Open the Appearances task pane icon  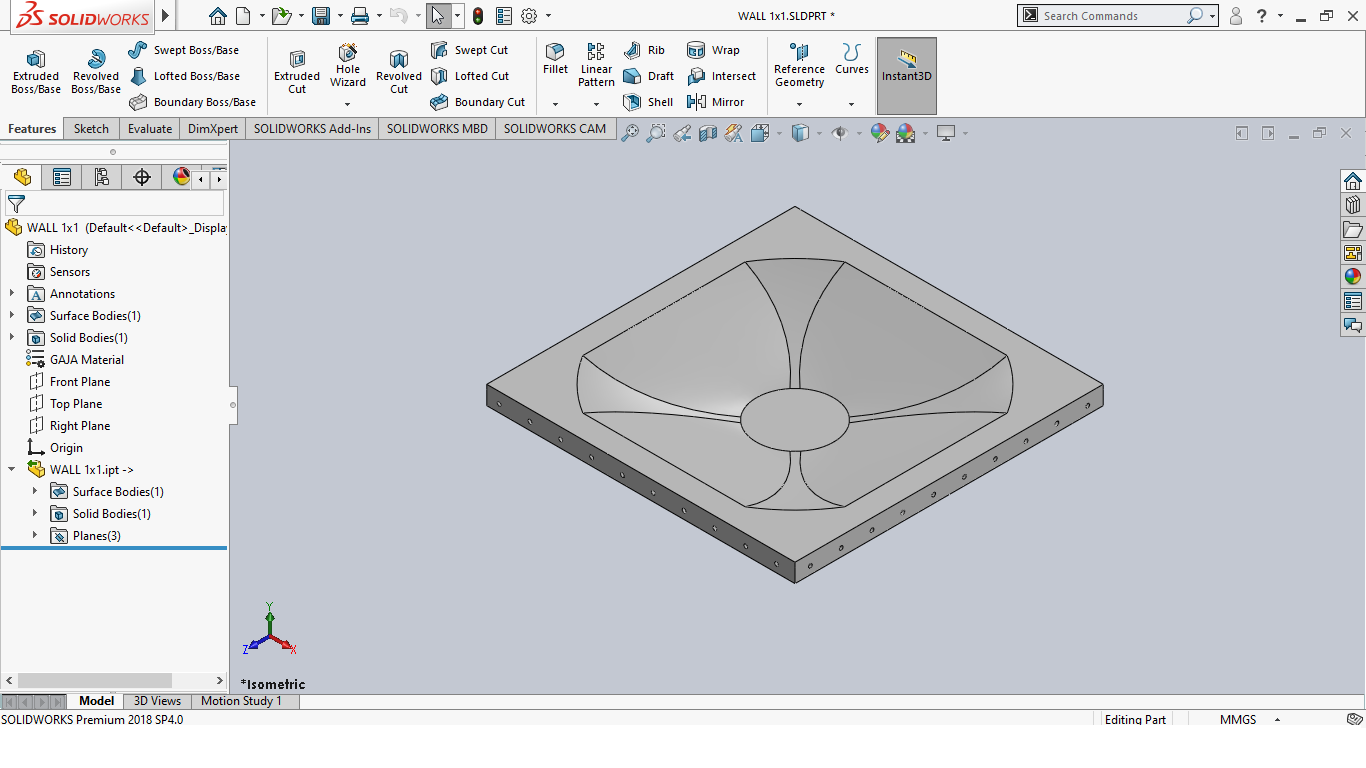point(1353,277)
